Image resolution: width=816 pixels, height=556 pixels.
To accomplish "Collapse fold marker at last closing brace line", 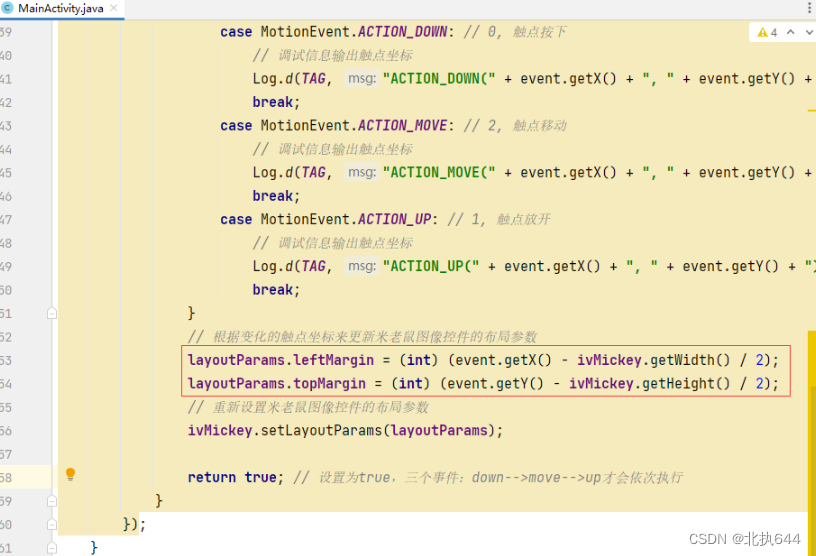I will (x=52, y=548).
